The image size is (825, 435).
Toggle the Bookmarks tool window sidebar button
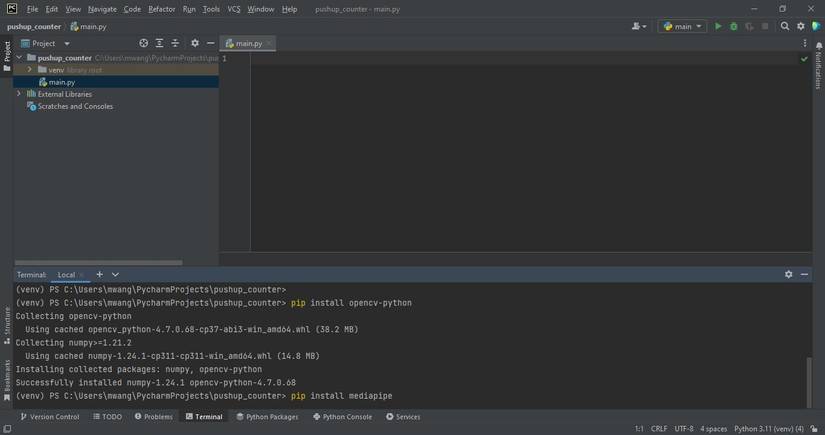(6, 378)
